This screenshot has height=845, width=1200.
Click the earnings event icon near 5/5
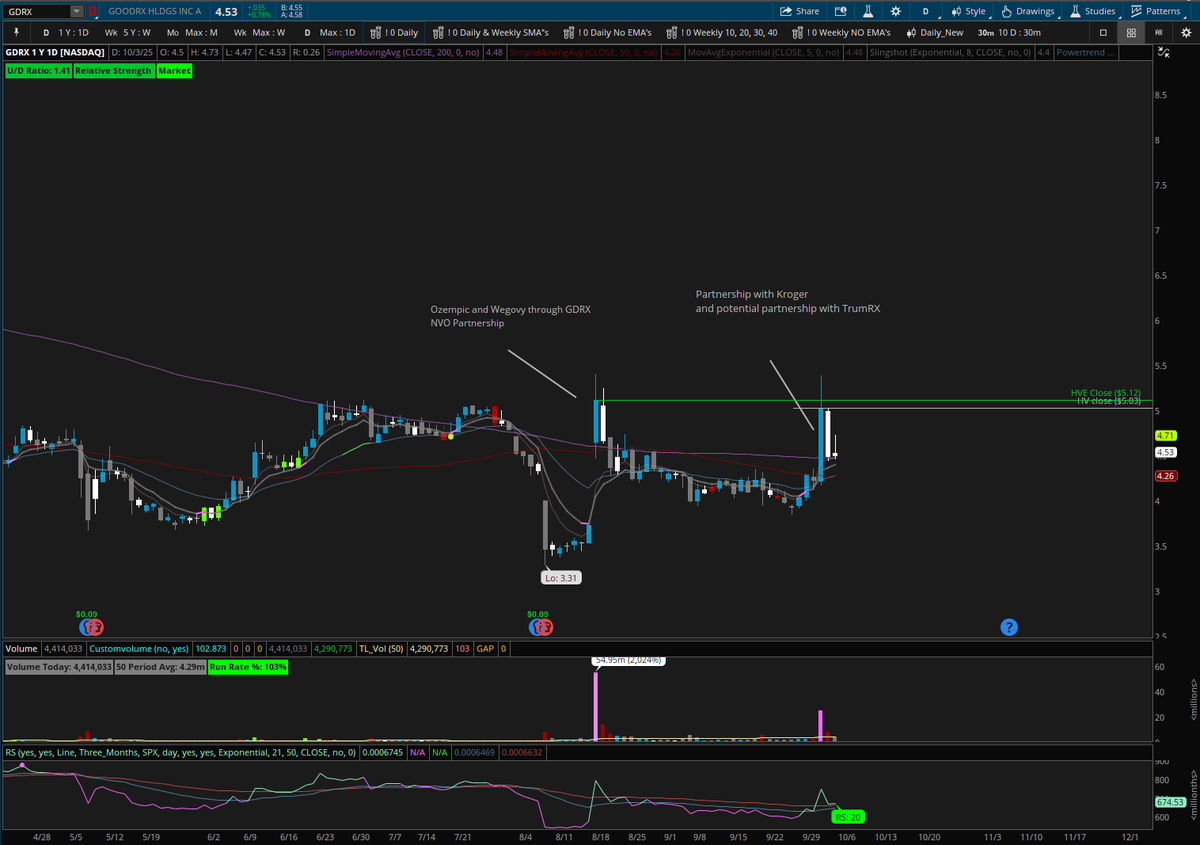(91, 627)
